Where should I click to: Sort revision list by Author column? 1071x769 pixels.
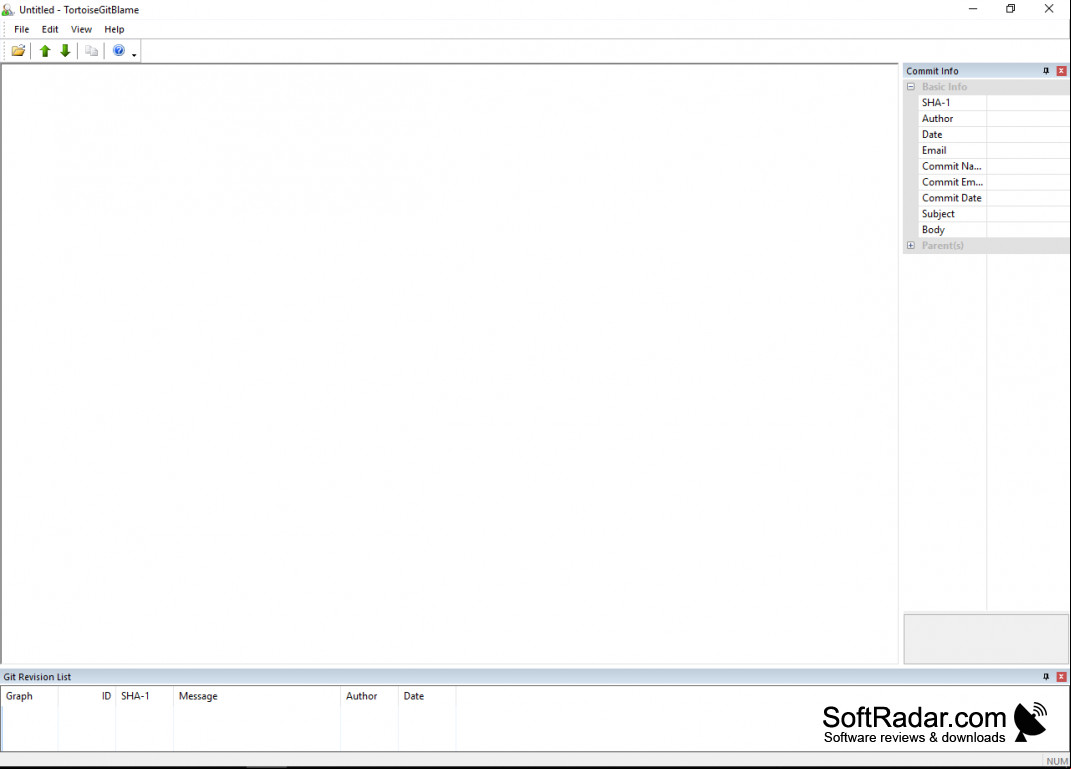click(370, 696)
